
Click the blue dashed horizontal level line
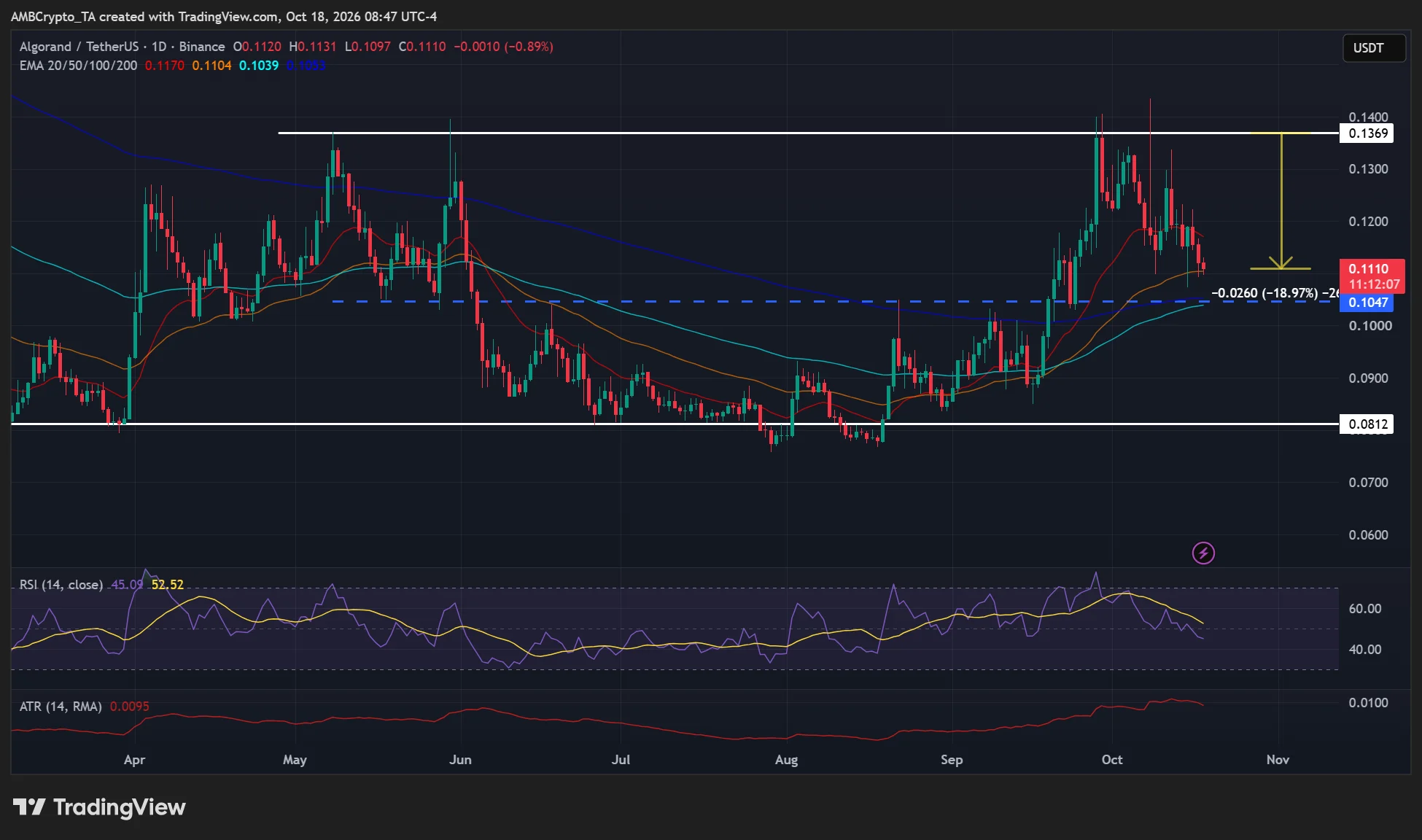point(831,301)
